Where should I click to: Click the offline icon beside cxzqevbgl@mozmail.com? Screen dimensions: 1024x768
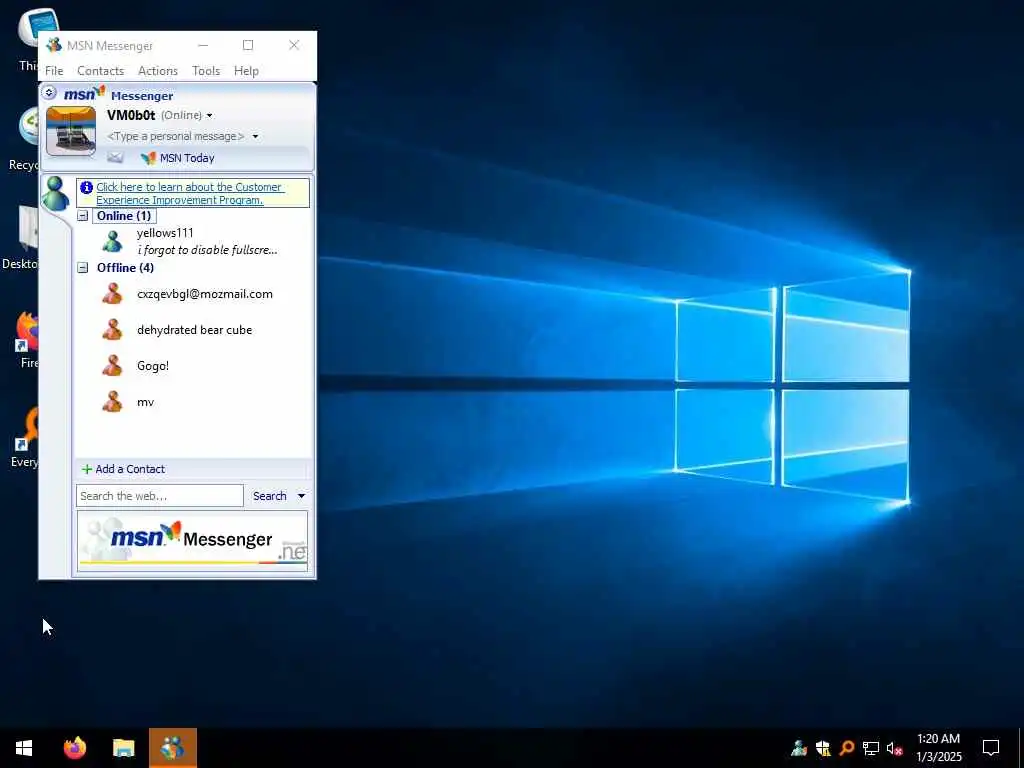point(112,294)
